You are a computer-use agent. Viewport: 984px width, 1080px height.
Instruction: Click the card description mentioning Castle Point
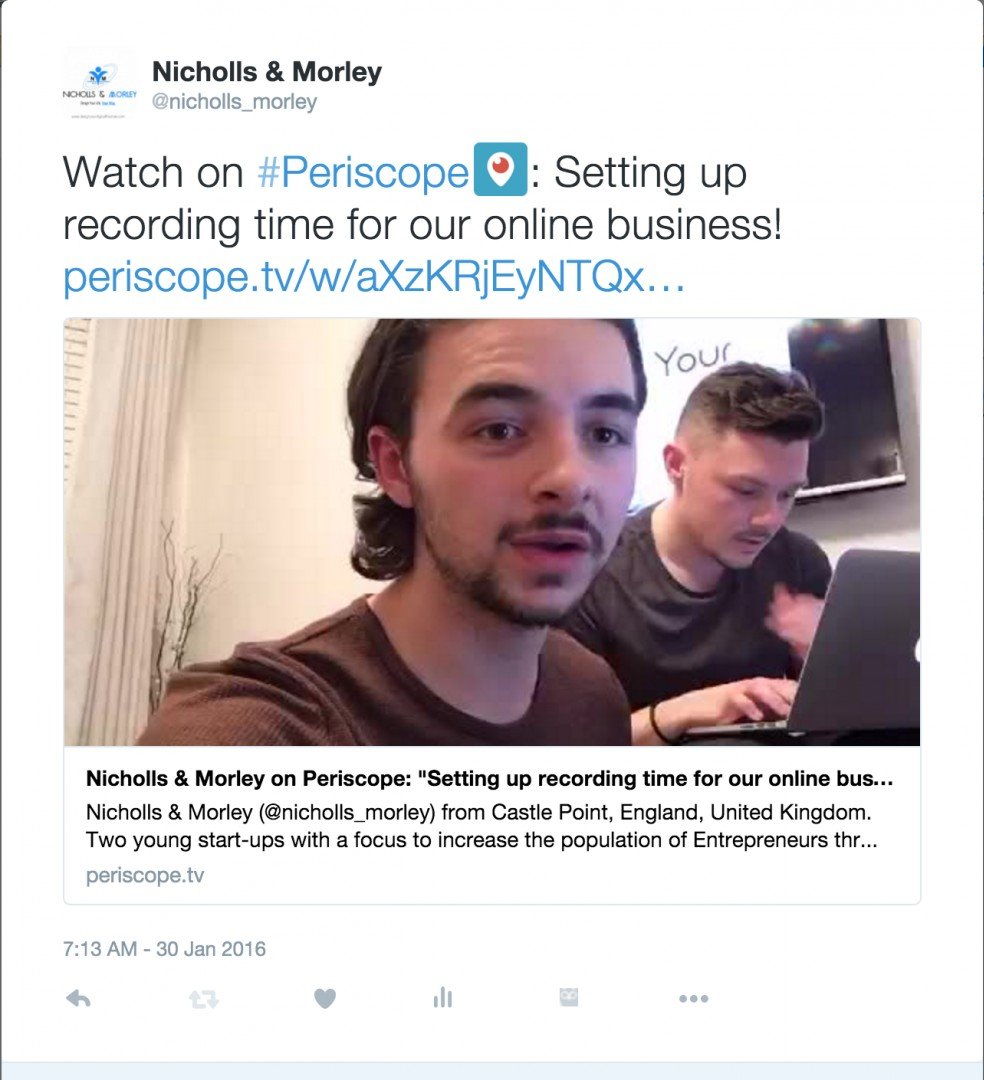coord(481,826)
